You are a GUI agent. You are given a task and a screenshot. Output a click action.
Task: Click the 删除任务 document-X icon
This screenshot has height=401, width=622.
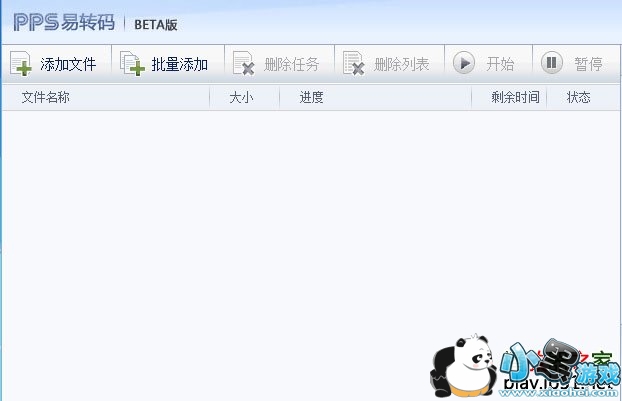(x=243, y=63)
